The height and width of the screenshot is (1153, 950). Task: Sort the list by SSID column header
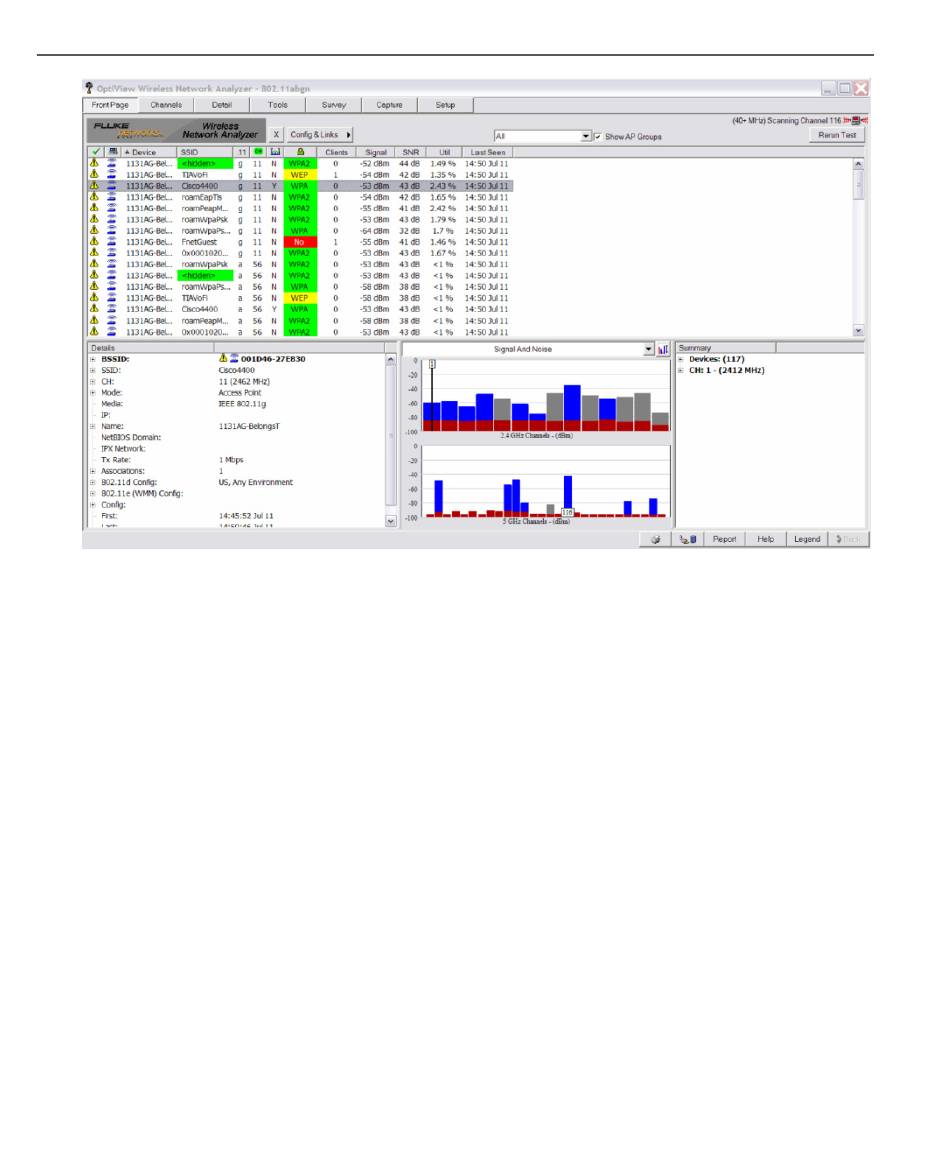click(206, 152)
